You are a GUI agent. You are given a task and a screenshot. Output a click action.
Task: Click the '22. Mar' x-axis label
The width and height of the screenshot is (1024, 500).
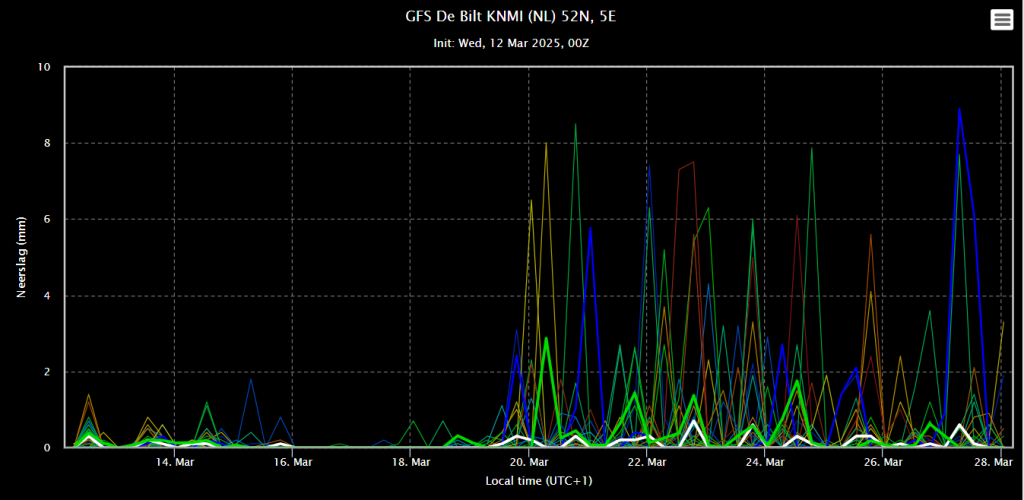[647, 463]
